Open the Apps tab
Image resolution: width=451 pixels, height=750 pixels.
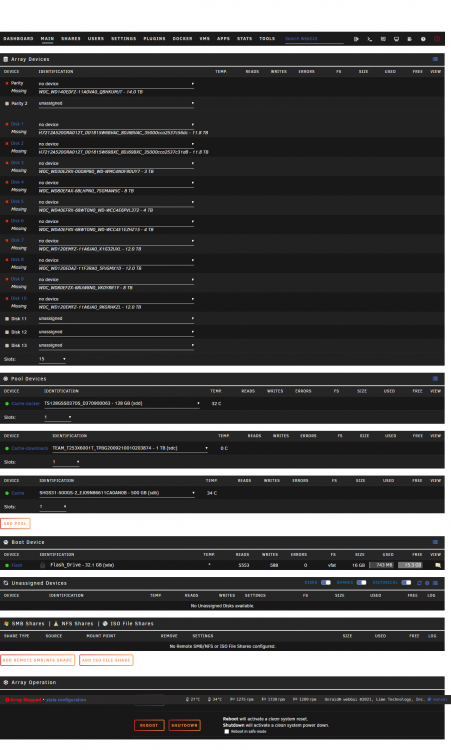coord(223,39)
